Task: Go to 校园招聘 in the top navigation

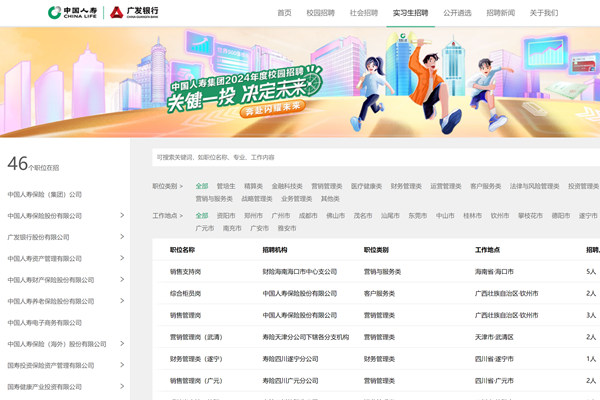Action: pyautogui.click(x=321, y=13)
